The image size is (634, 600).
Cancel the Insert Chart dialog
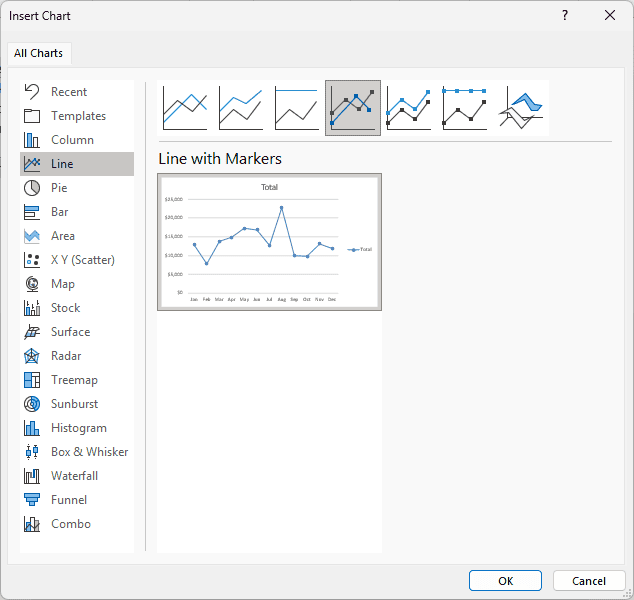pos(589,581)
